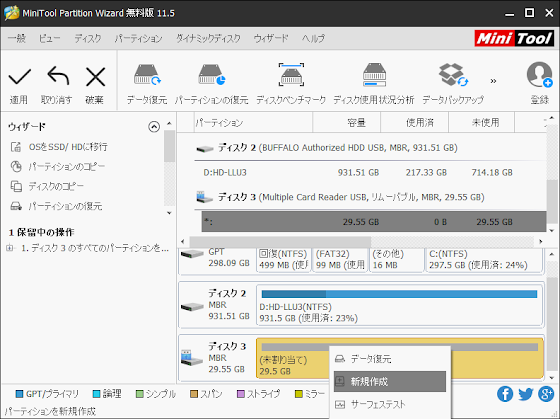Open the Help (ヘルプ) menu

(x=313, y=38)
